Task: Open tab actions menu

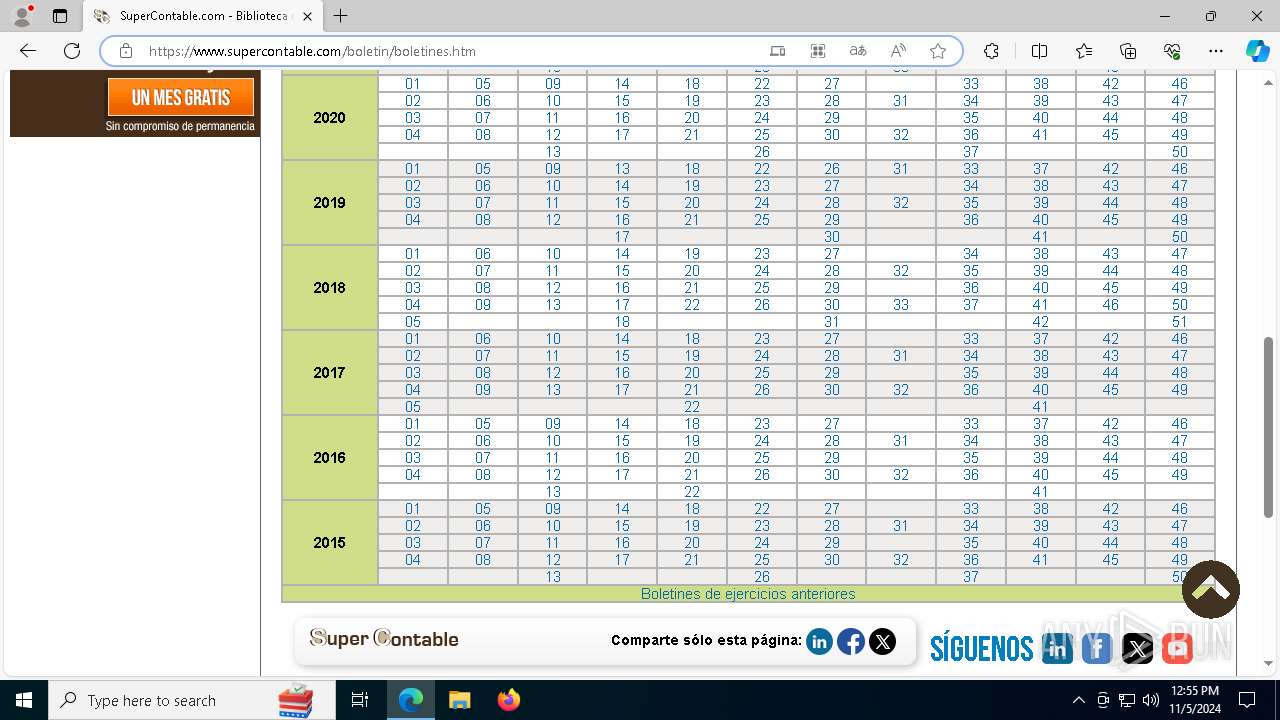Action: pos(60,16)
